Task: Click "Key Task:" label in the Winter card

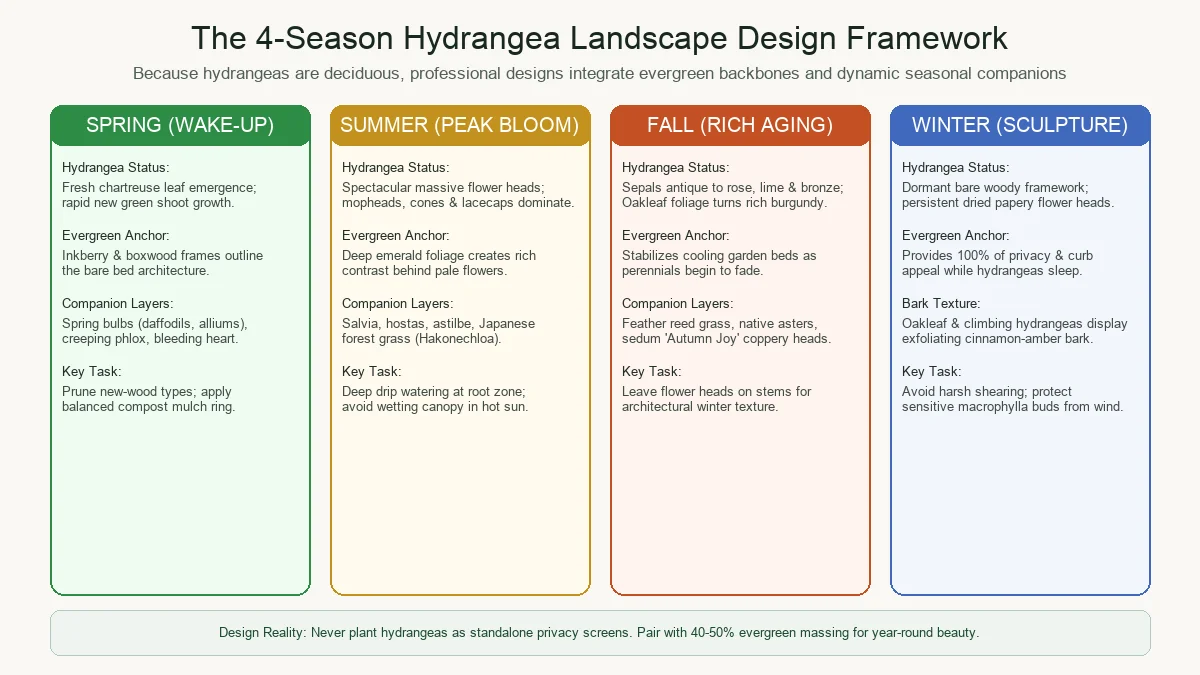Action: pyautogui.click(x=931, y=372)
